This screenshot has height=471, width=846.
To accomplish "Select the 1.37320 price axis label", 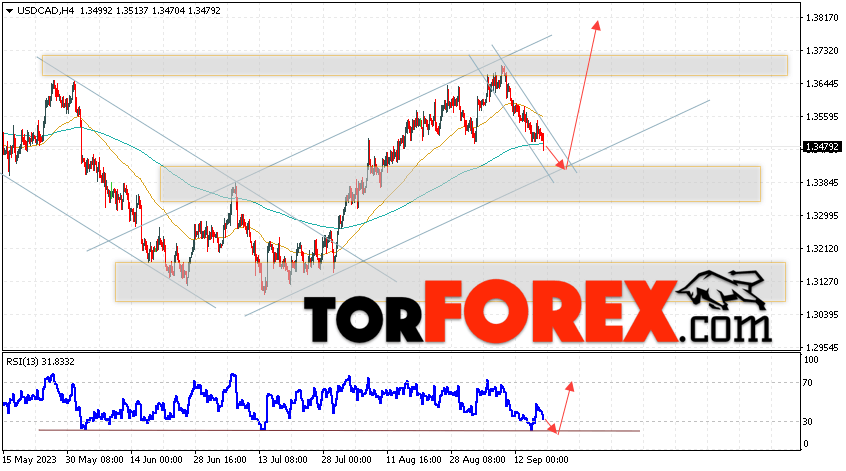I will [822, 51].
